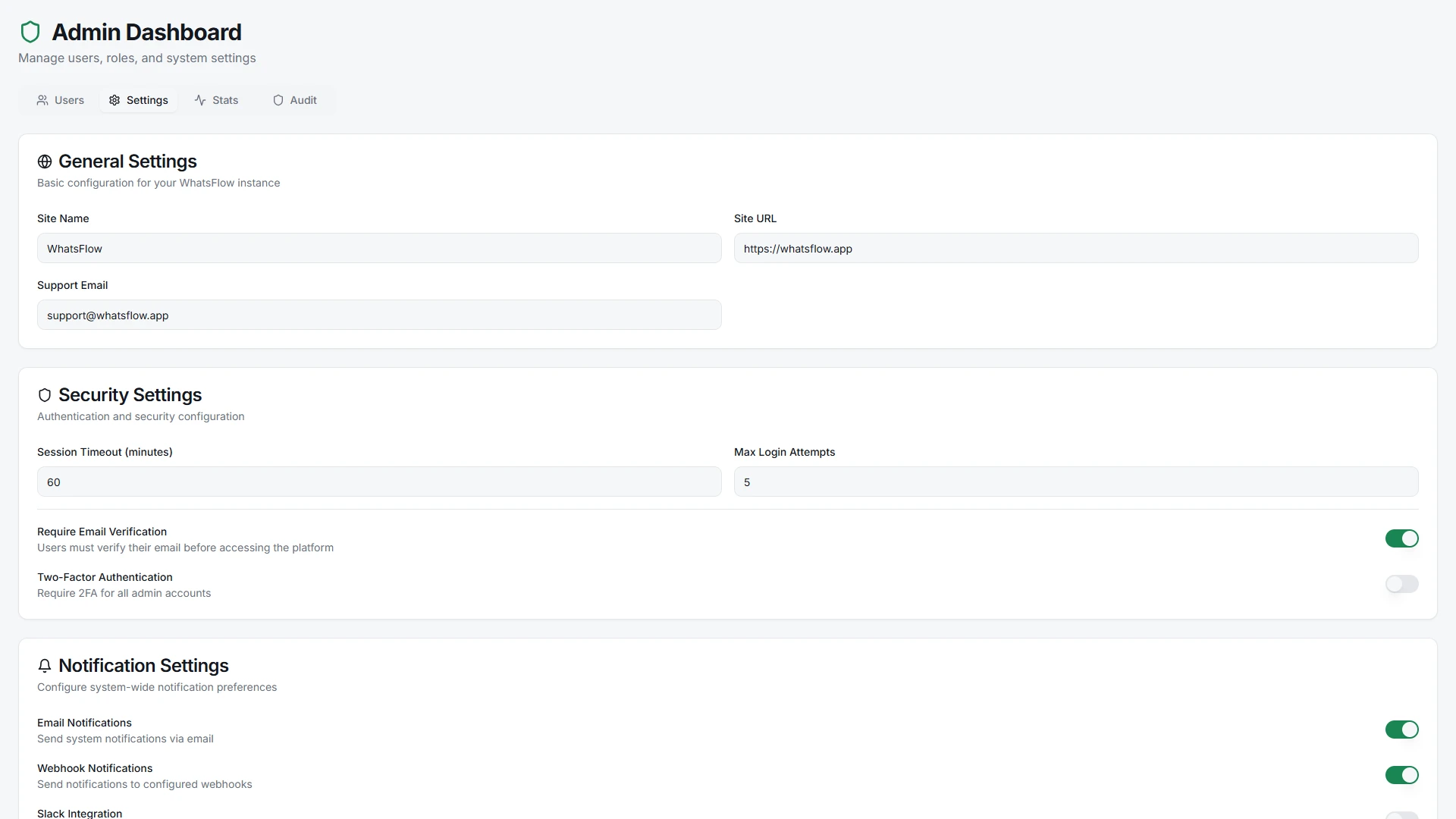1456x819 pixels.
Task: Click the Max Login Attempts label
Action: coord(784,452)
